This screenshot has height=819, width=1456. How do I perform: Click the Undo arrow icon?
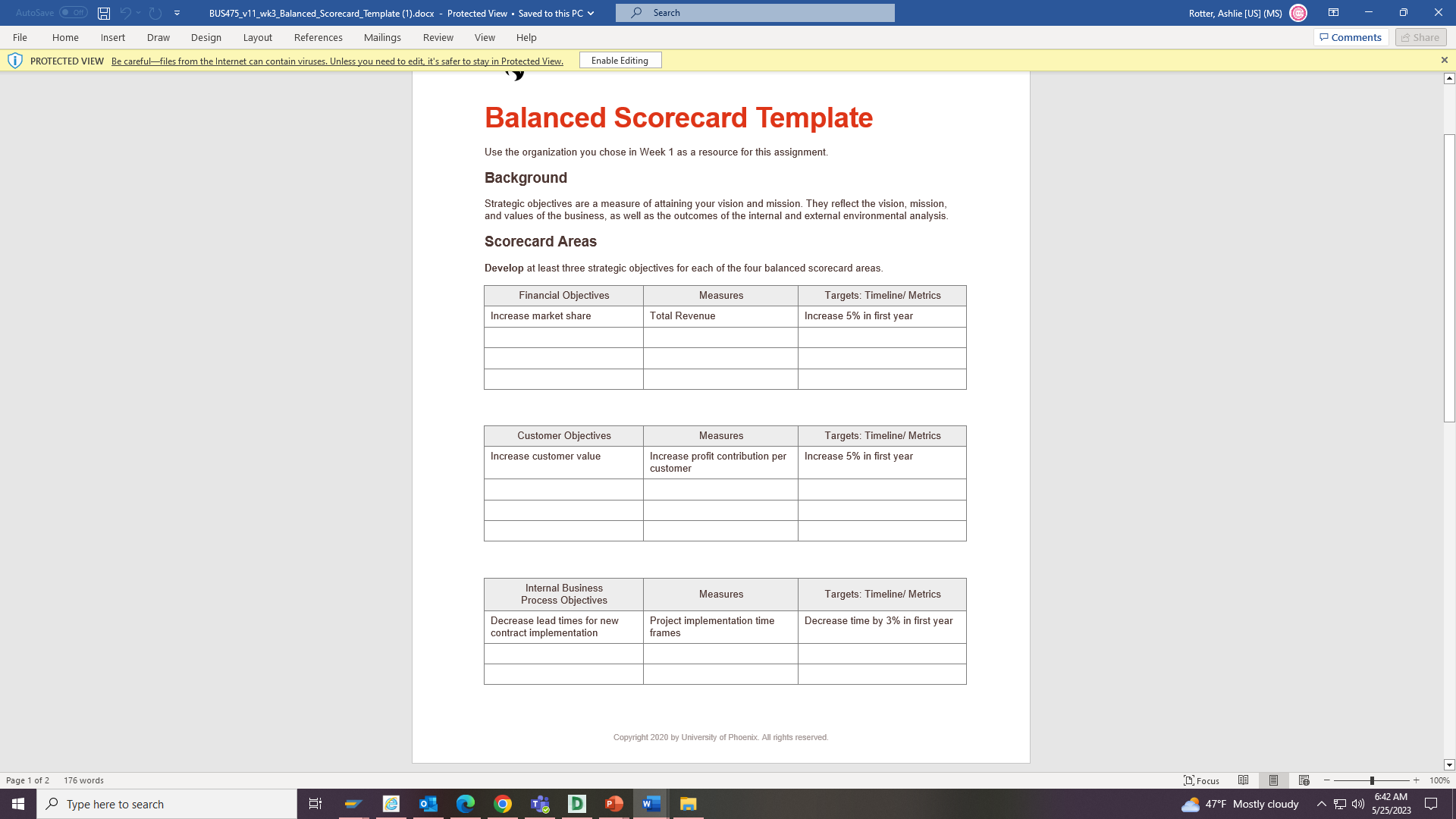pyautogui.click(x=125, y=13)
